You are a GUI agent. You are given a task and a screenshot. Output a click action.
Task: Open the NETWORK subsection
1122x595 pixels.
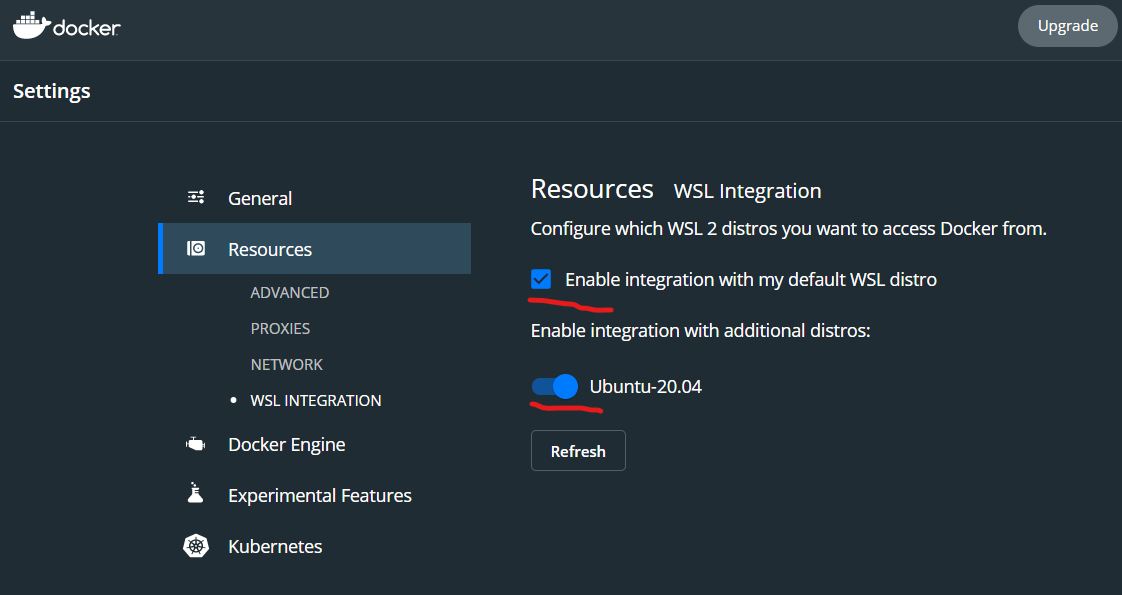coord(287,365)
